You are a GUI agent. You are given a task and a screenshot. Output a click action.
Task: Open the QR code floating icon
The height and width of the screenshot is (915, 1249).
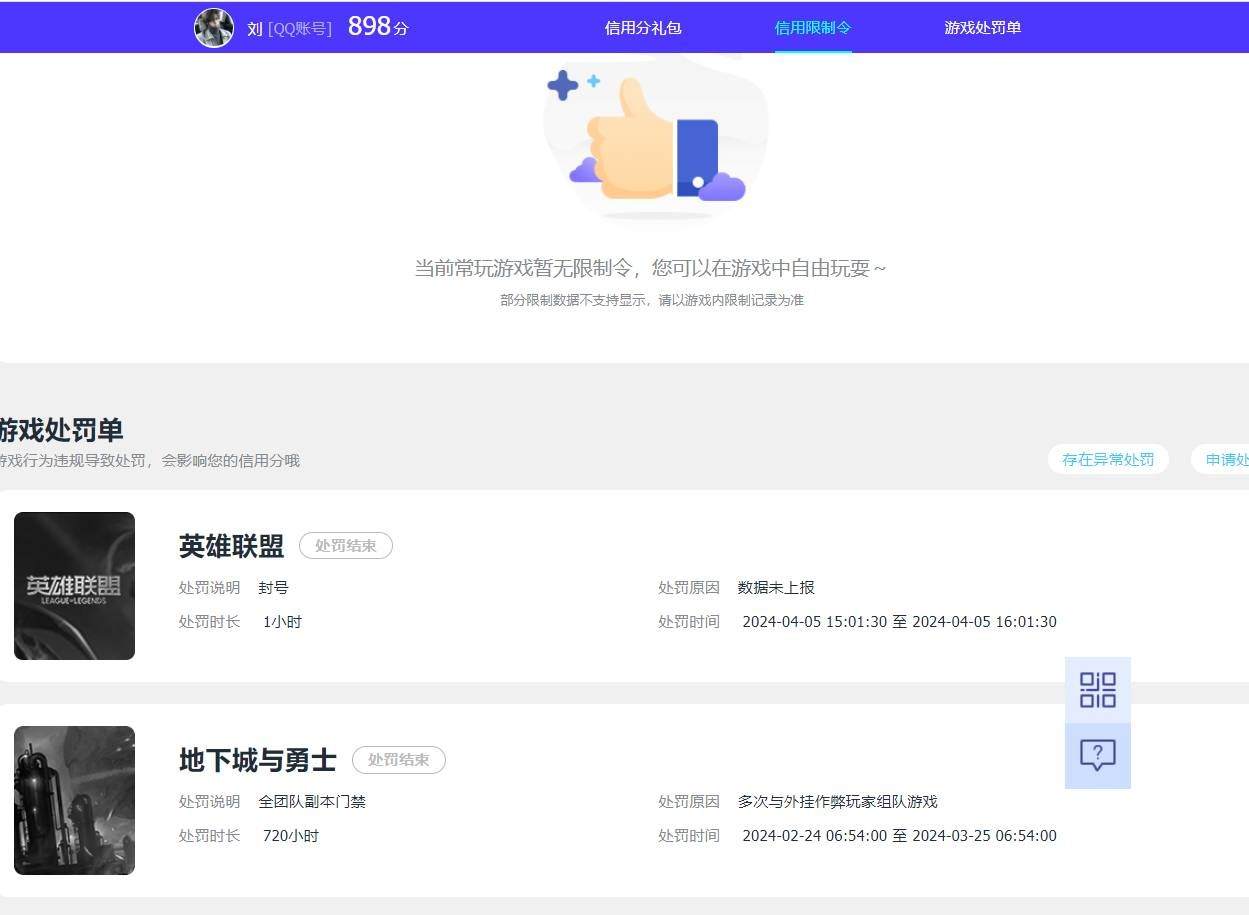[1098, 690]
